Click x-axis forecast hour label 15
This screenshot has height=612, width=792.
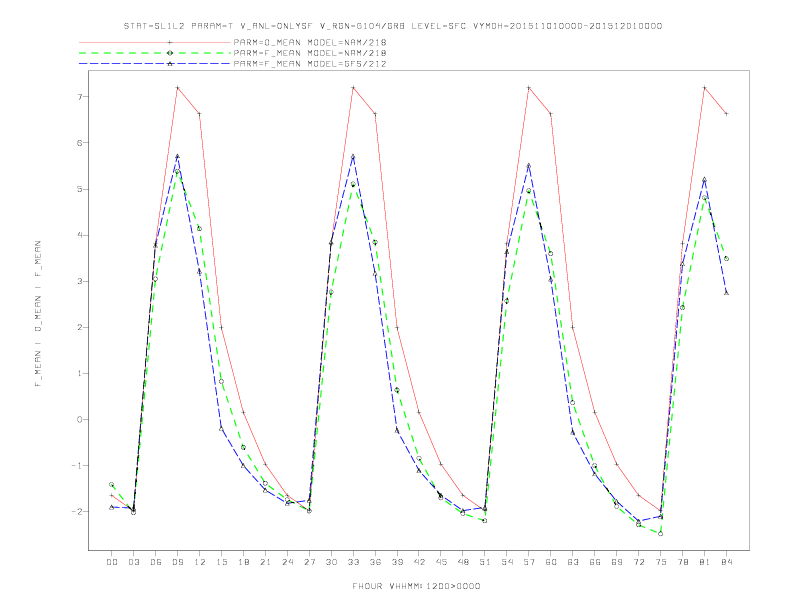pyautogui.click(x=221, y=562)
